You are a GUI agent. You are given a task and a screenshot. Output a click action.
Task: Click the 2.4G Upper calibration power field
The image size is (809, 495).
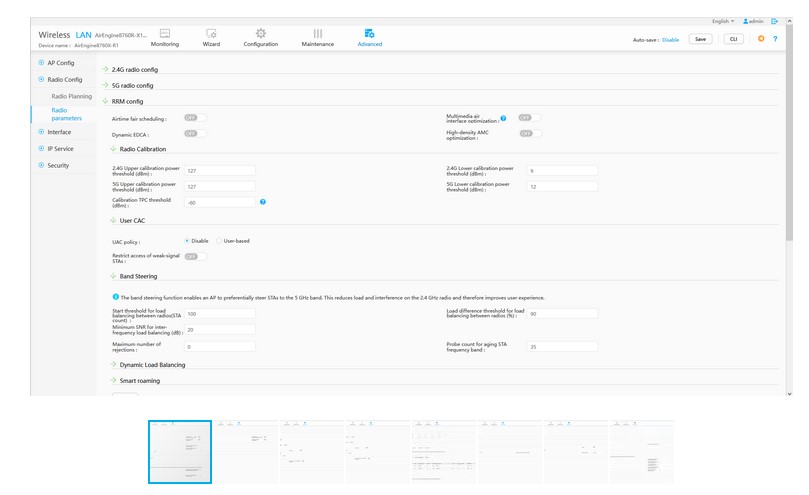tap(219, 171)
